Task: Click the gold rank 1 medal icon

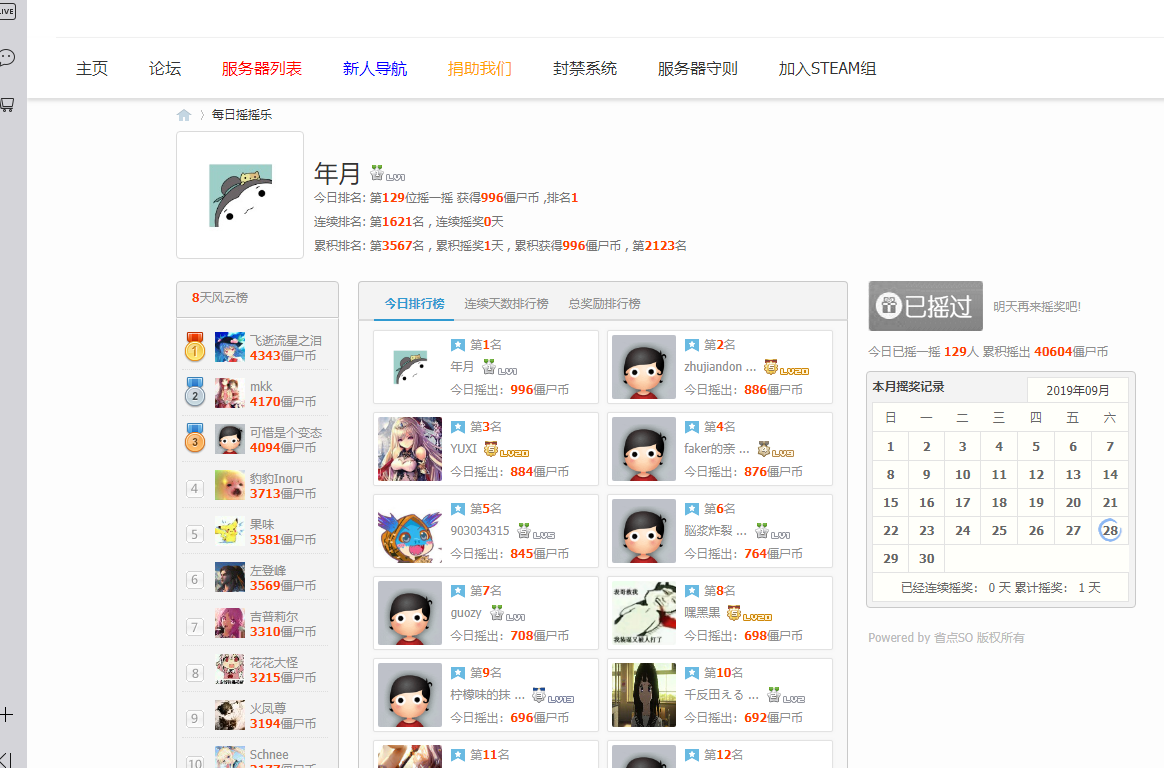Action: [195, 347]
